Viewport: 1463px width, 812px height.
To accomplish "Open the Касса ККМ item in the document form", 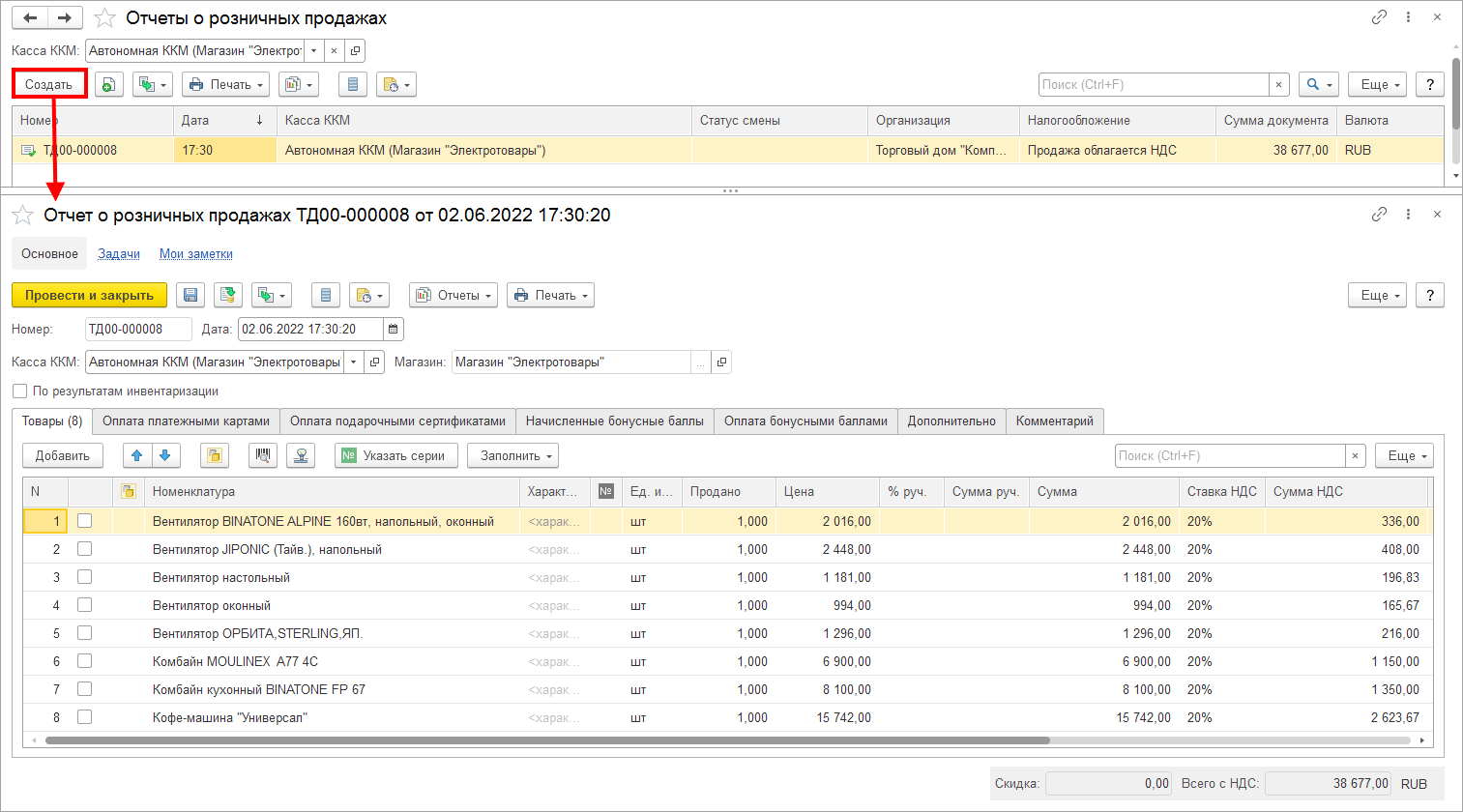I will [x=374, y=362].
